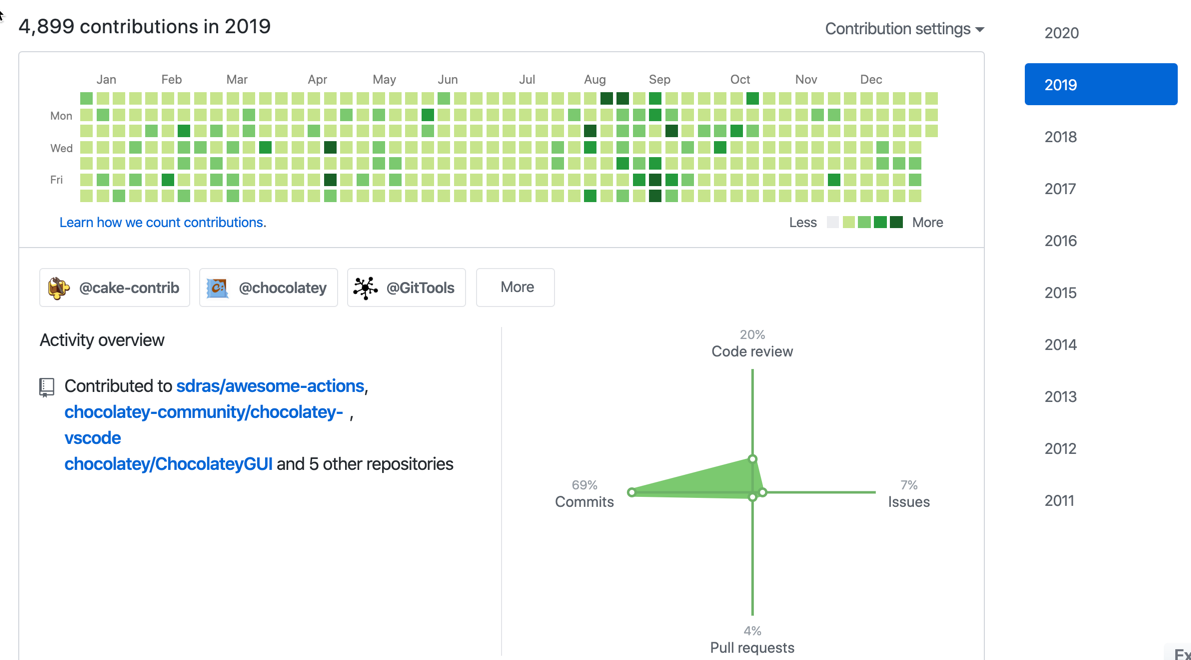Click the GitTools organization logo icon

pyautogui.click(x=365, y=288)
